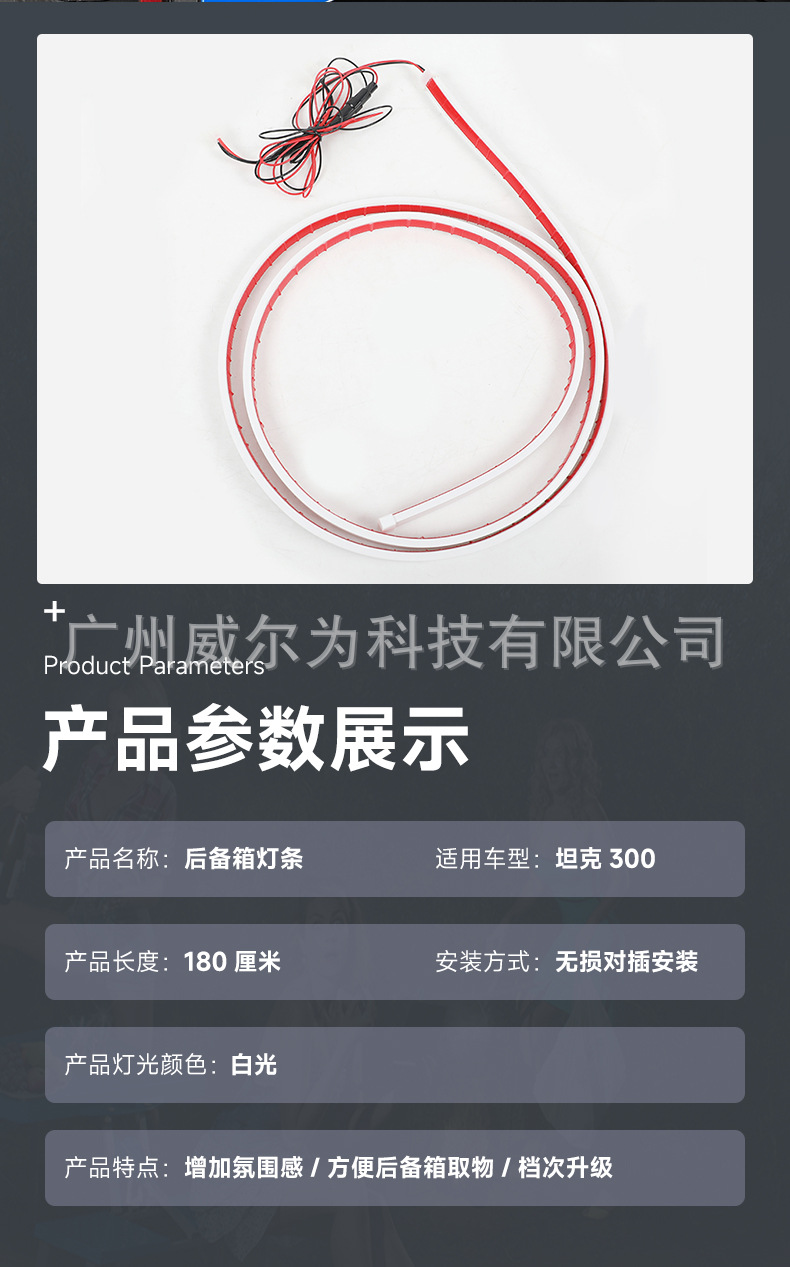Click the 广州威尔为科技有限公司 watermark
This screenshot has height=1267, width=790.
[x=396, y=641]
